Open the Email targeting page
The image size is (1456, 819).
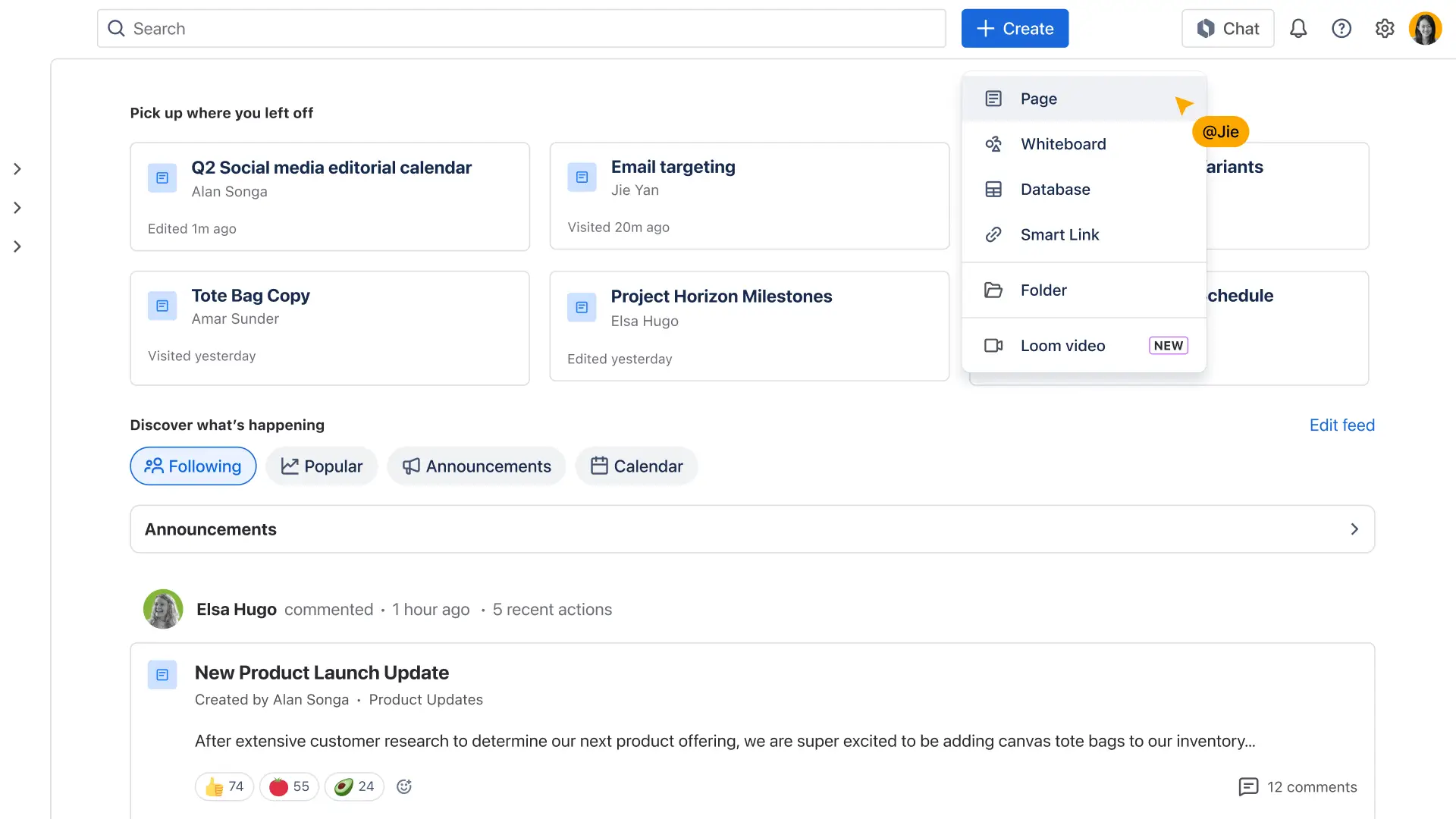coord(673,167)
